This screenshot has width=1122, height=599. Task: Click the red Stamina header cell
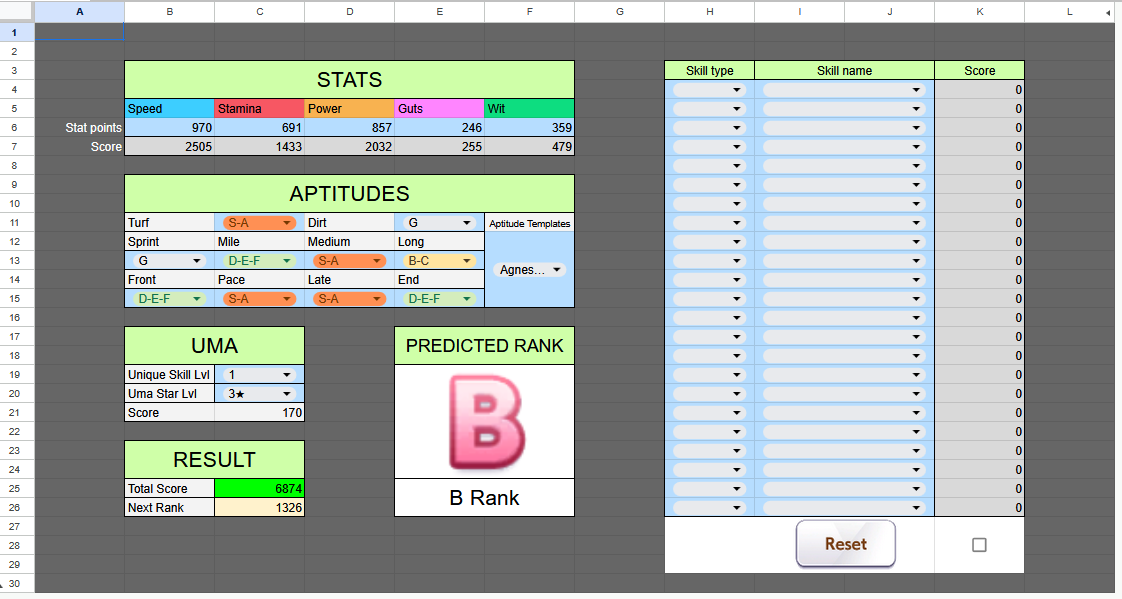point(259,108)
